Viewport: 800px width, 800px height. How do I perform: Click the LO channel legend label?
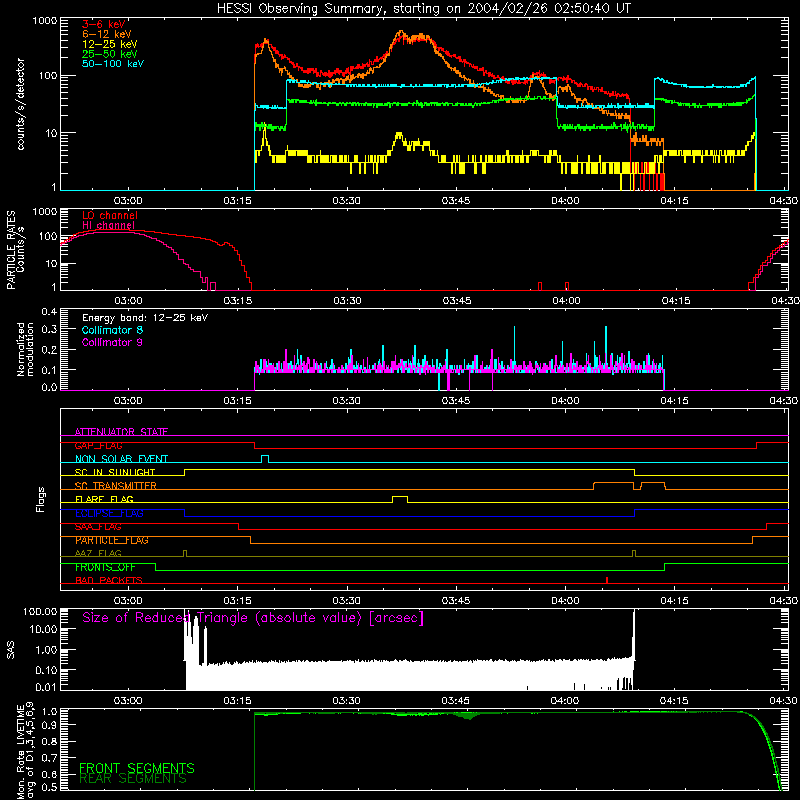click(x=110, y=215)
